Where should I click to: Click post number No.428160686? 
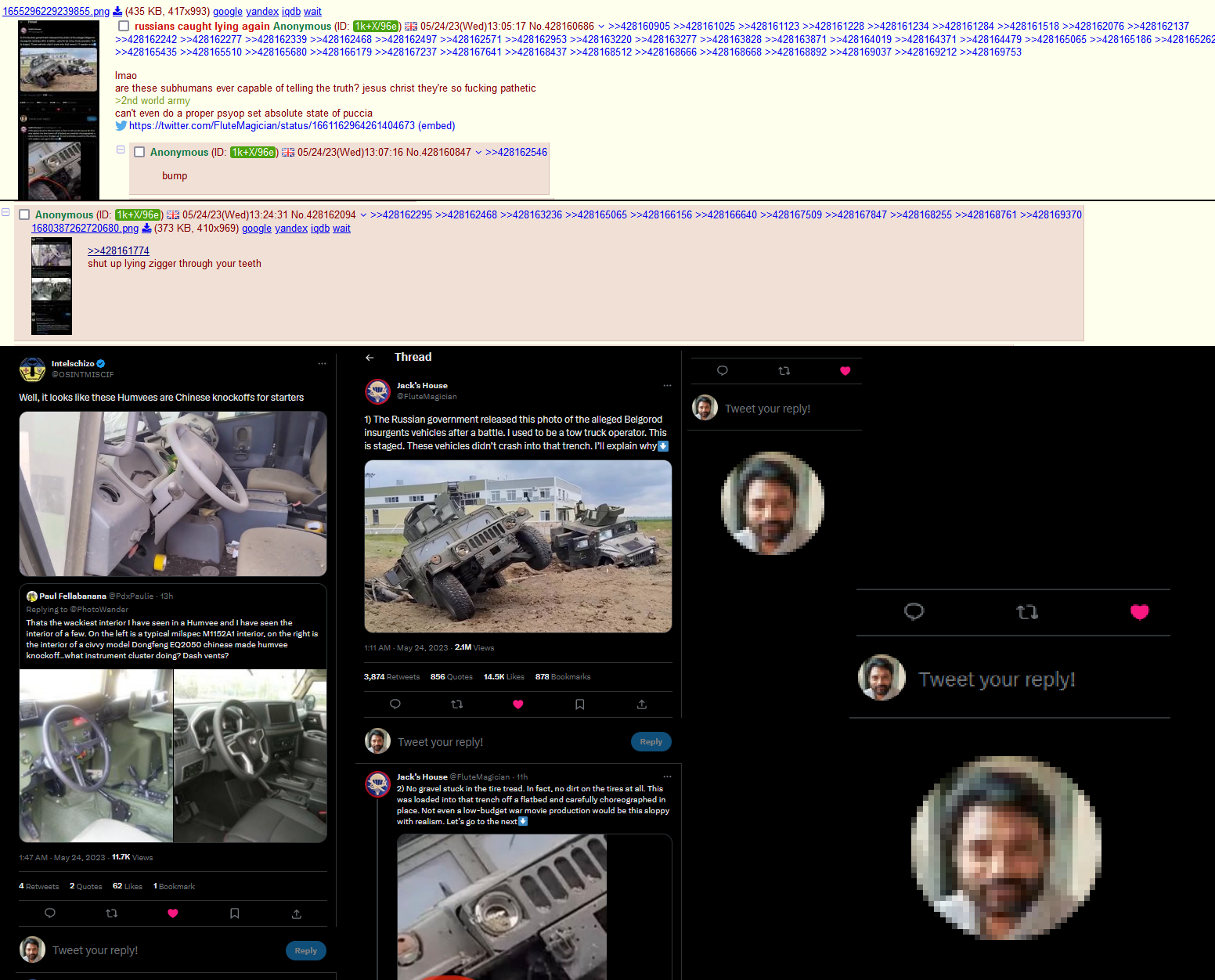(x=561, y=27)
